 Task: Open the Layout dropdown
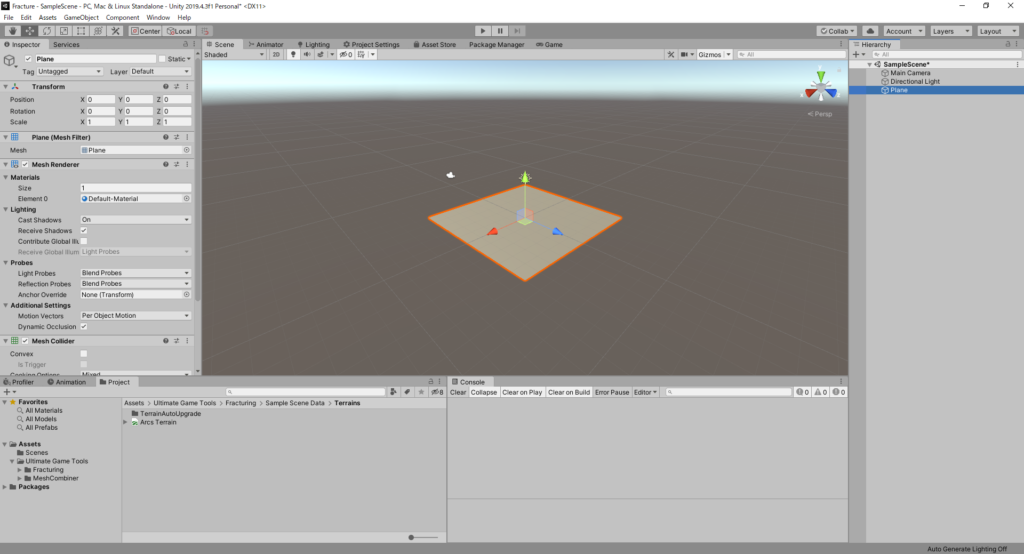click(x=998, y=31)
